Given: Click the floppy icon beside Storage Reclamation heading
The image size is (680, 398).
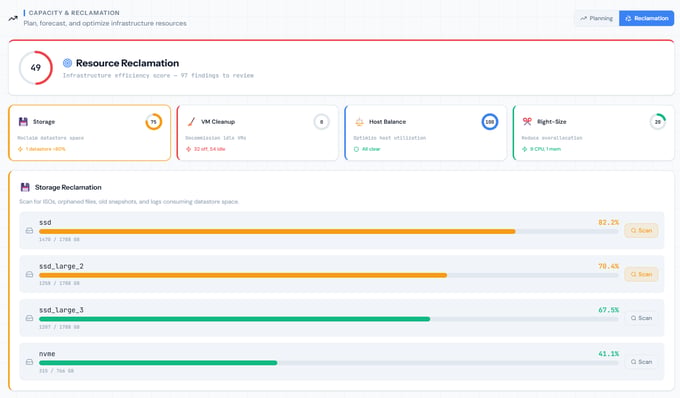Looking at the screenshot, I should [x=25, y=187].
